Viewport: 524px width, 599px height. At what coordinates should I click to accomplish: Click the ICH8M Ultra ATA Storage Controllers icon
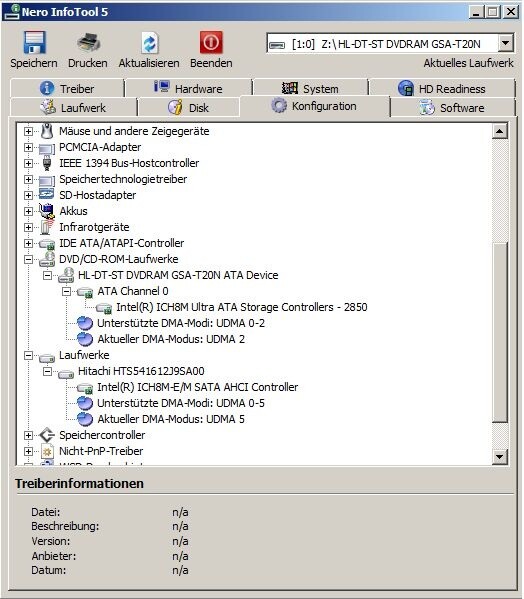pos(104,308)
